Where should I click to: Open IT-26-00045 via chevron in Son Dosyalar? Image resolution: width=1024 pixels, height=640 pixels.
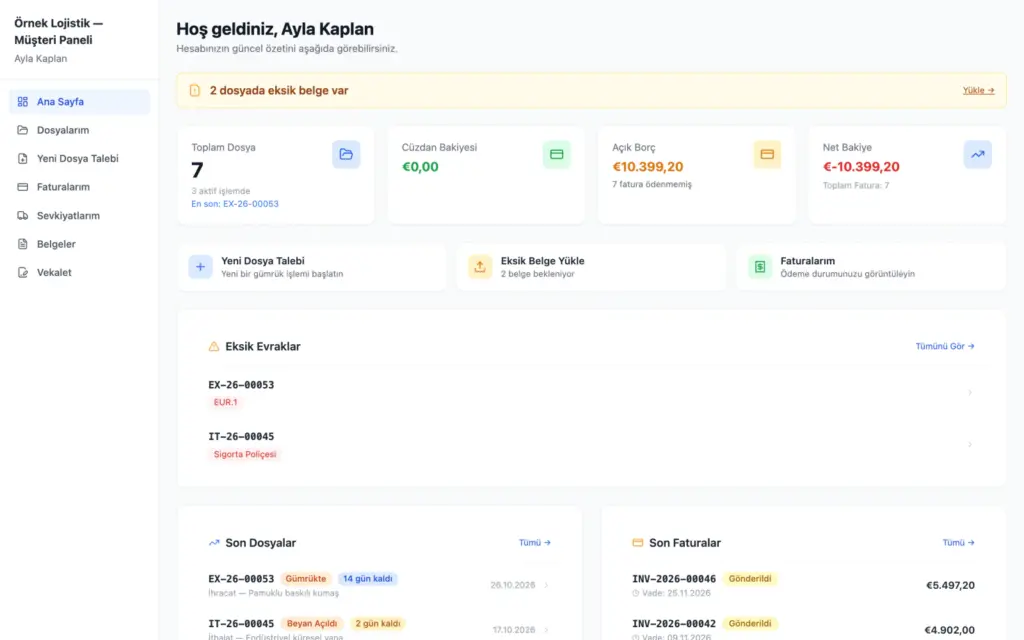point(546,630)
